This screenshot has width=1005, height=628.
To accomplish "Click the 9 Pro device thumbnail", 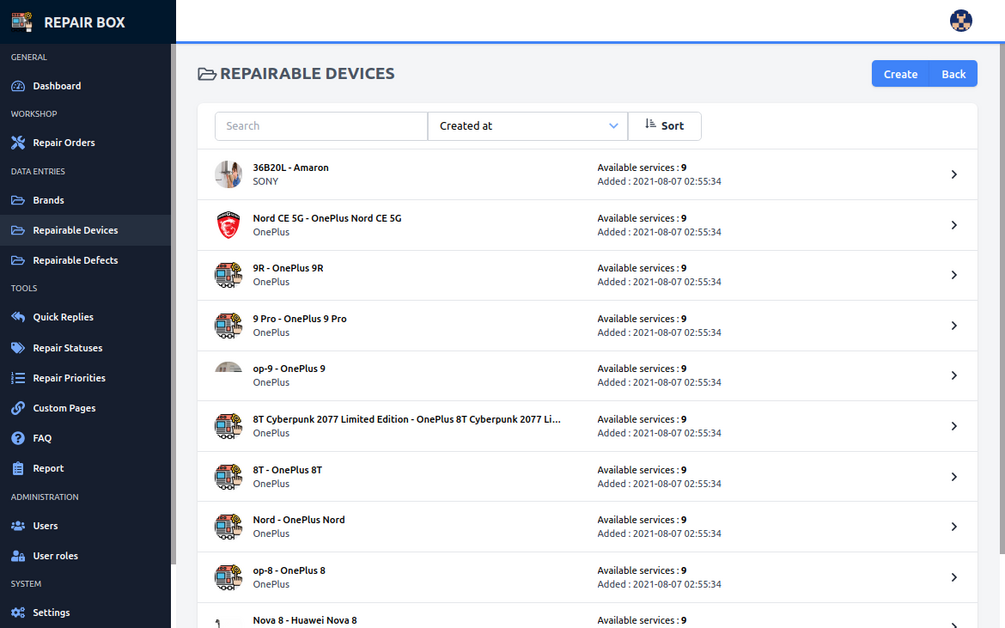I will point(228,326).
